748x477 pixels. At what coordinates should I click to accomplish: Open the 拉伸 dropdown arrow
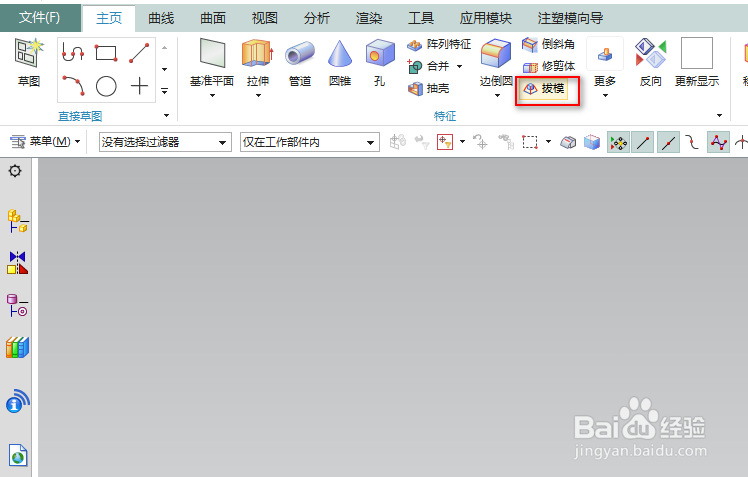coord(258,96)
